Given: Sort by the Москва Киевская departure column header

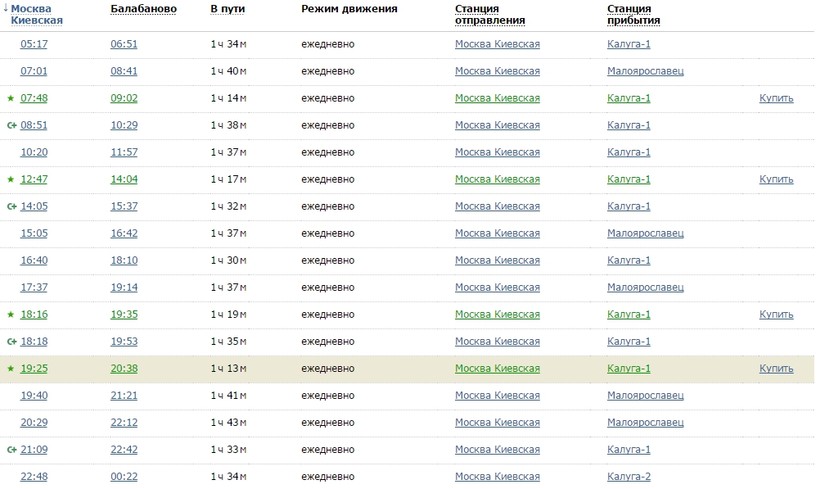Looking at the screenshot, I should point(36,14).
